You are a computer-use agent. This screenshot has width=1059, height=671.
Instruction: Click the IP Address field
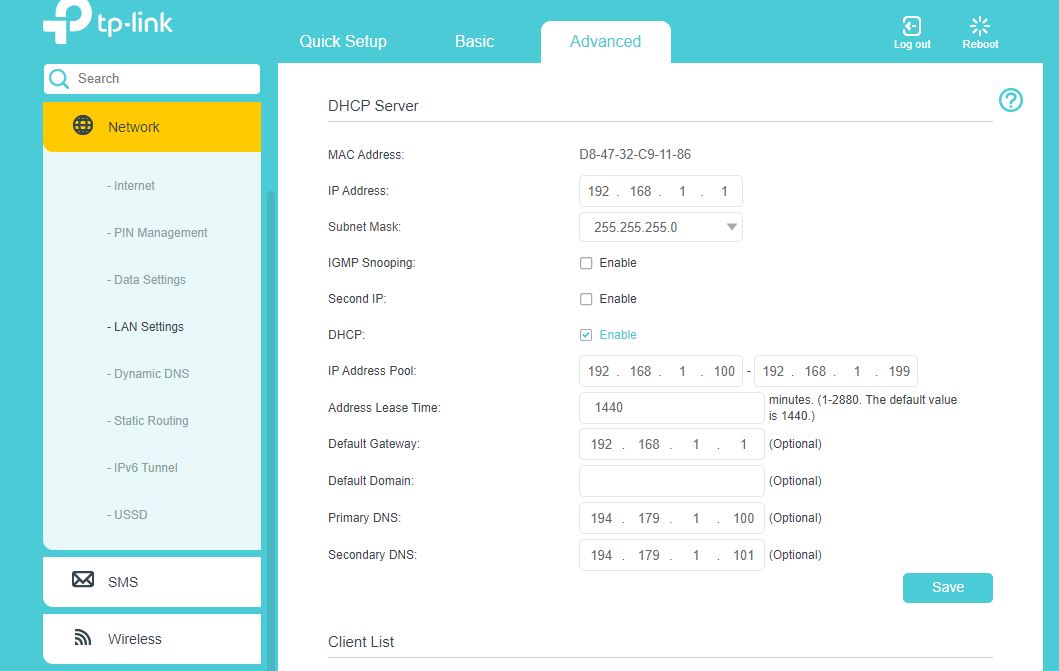[661, 191]
